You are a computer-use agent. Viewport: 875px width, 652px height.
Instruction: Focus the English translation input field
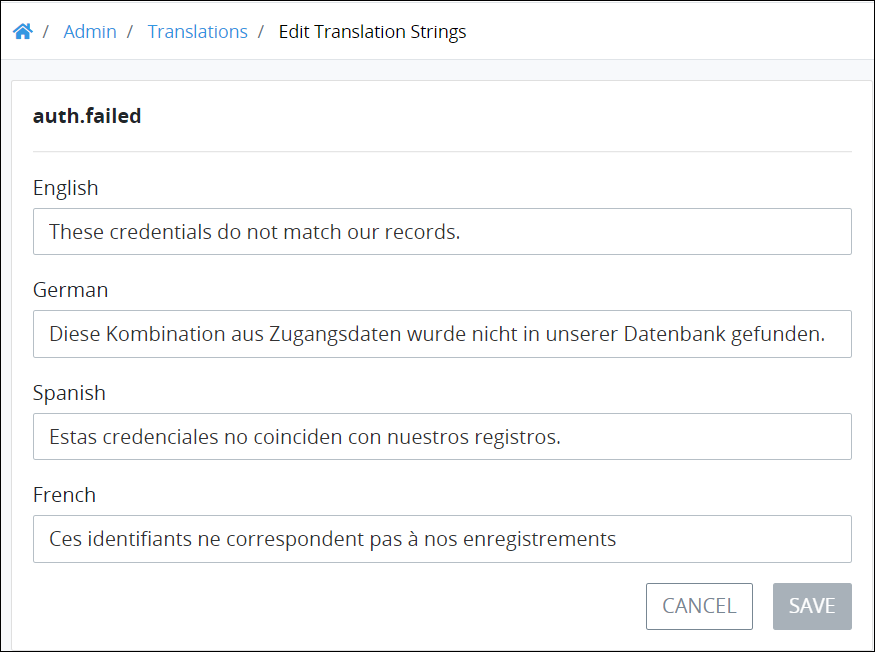pos(442,232)
